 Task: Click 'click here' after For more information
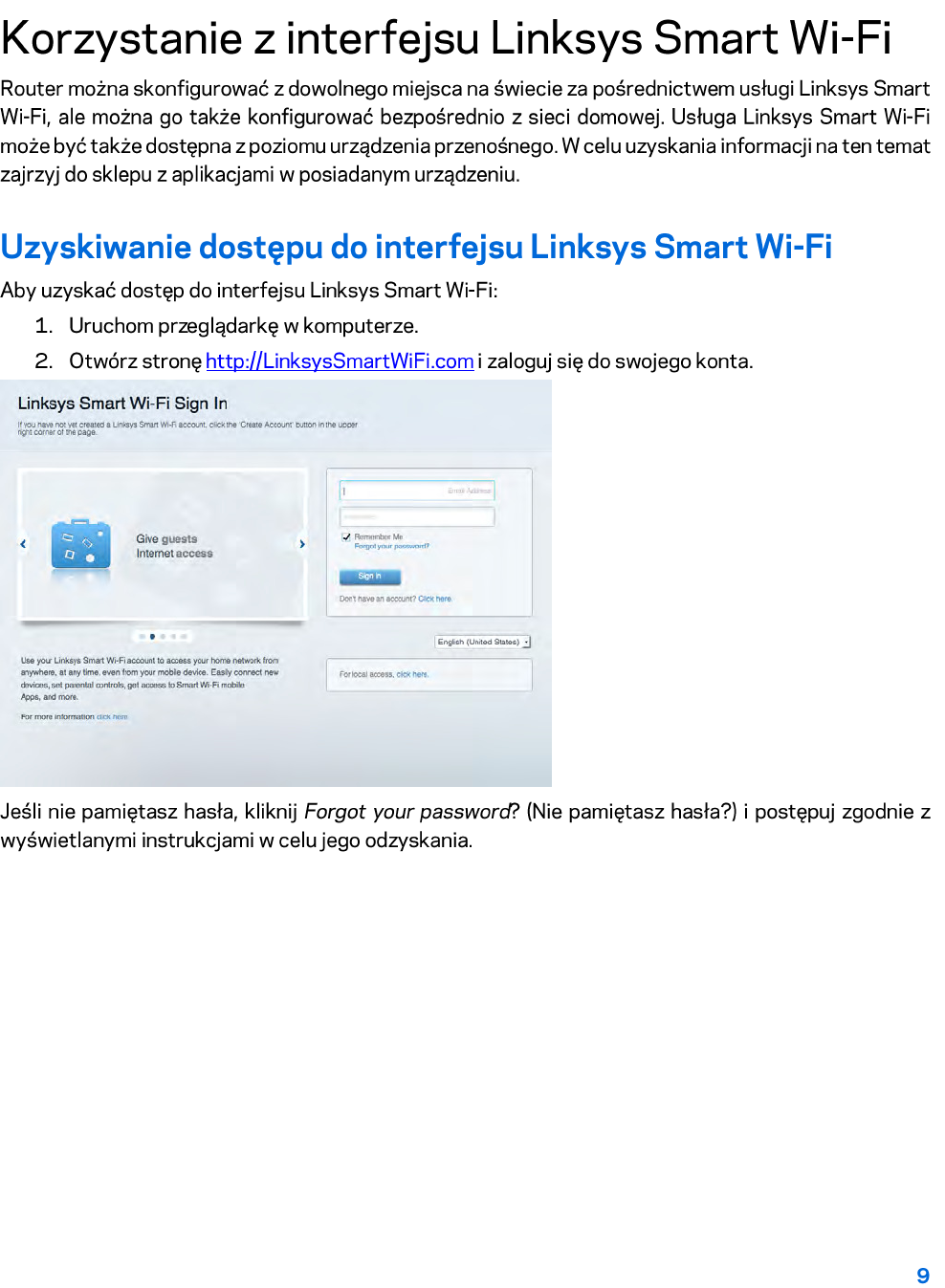point(112,716)
